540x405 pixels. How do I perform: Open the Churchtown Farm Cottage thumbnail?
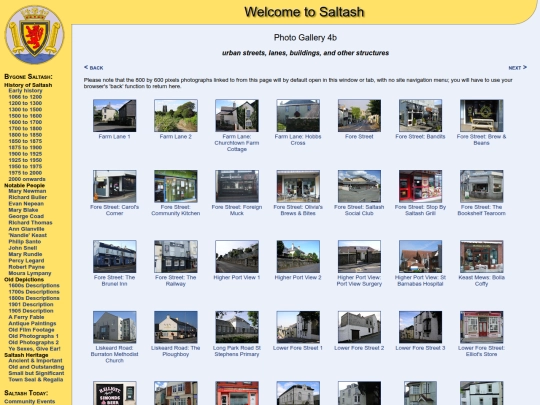pos(237,116)
